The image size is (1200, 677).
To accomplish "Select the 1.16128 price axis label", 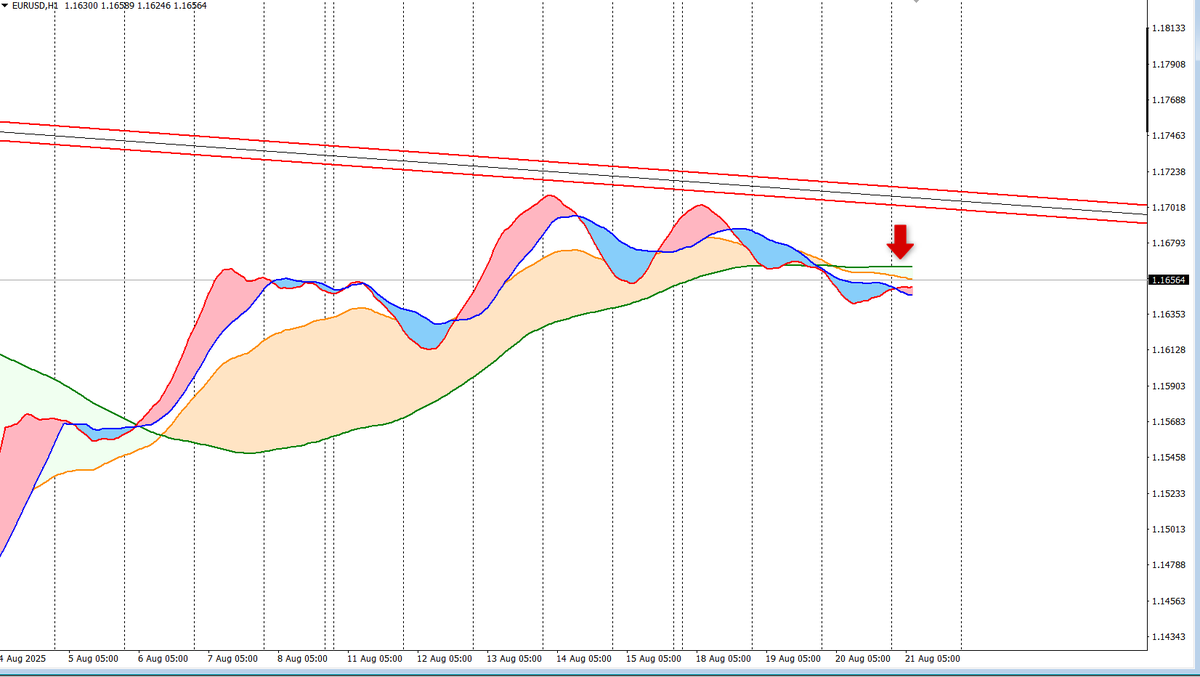I will pos(1168,350).
